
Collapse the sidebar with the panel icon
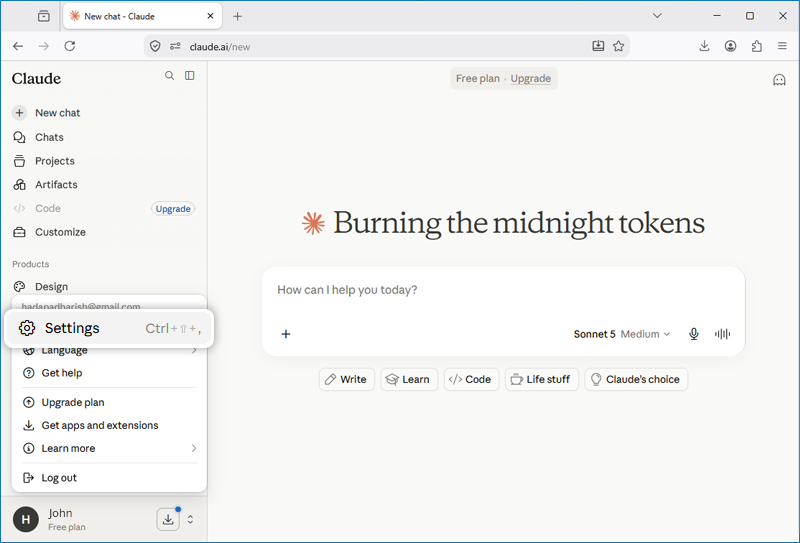click(x=190, y=76)
